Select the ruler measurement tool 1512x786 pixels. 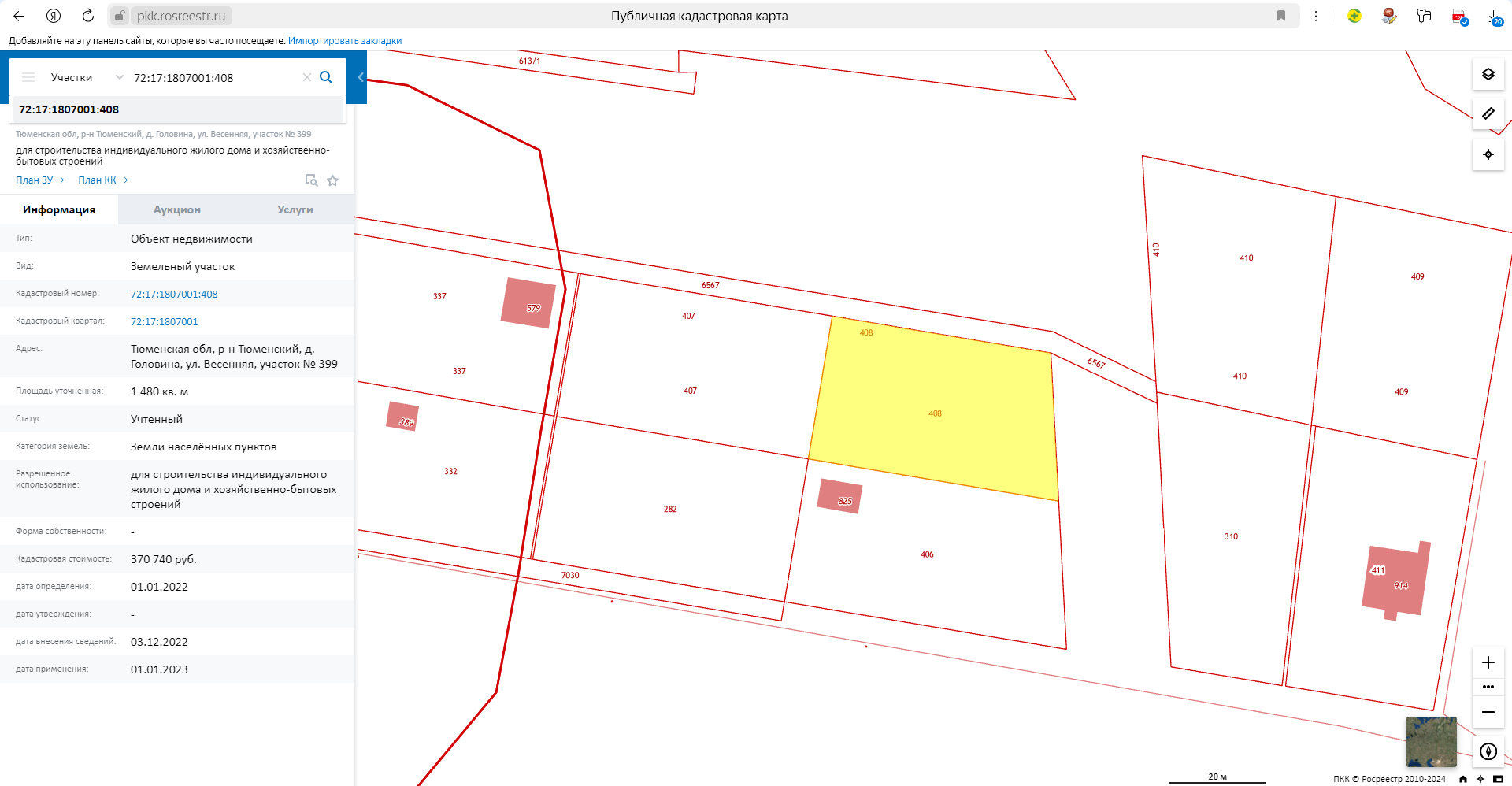coord(1488,113)
